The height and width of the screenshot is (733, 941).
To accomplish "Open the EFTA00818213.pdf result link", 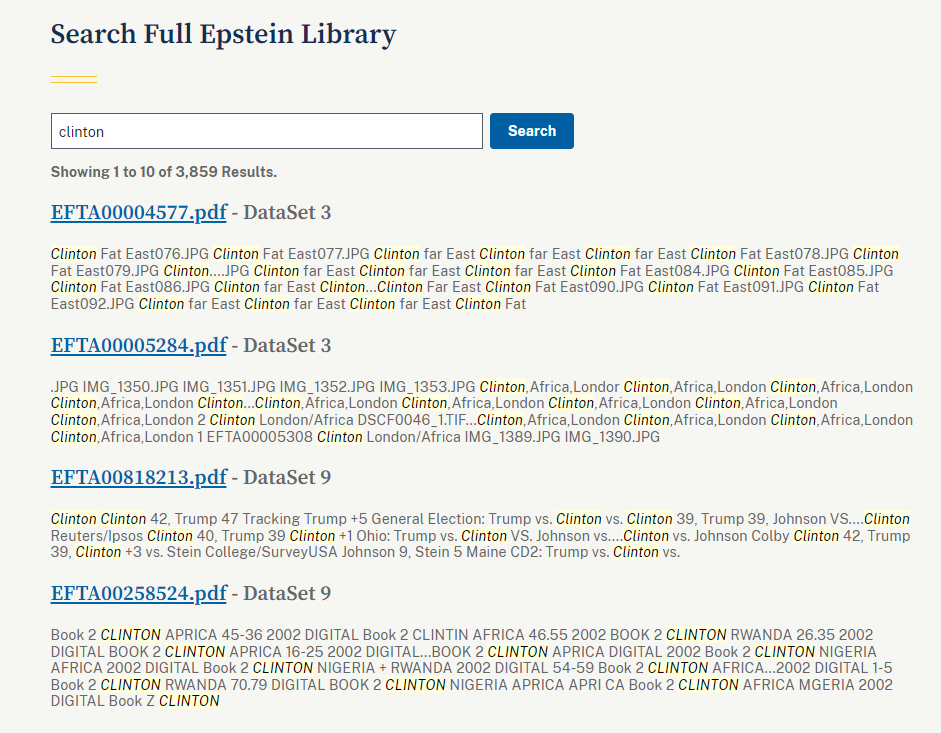I will (x=139, y=478).
